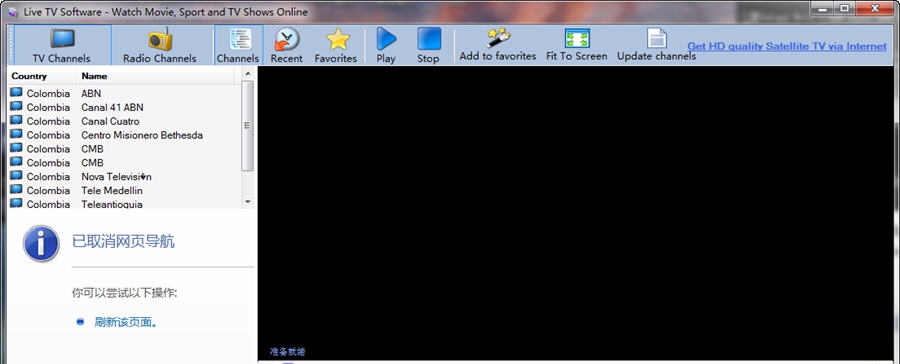Select Canal 41 ABN channel
The width and height of the screenshot is (900, 364).
(125, 107)
